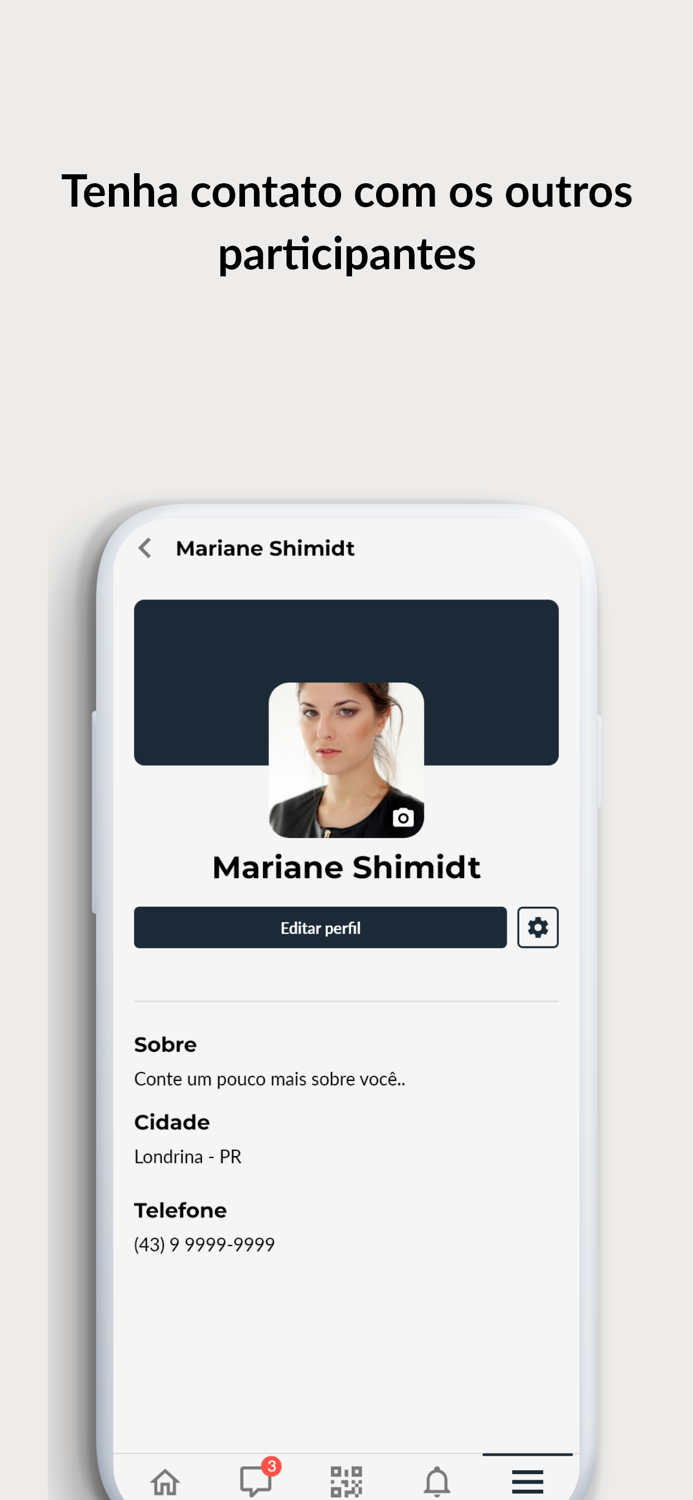Open the hamburger menu tab
693x1500 pixels.
tap(527, 1481)
